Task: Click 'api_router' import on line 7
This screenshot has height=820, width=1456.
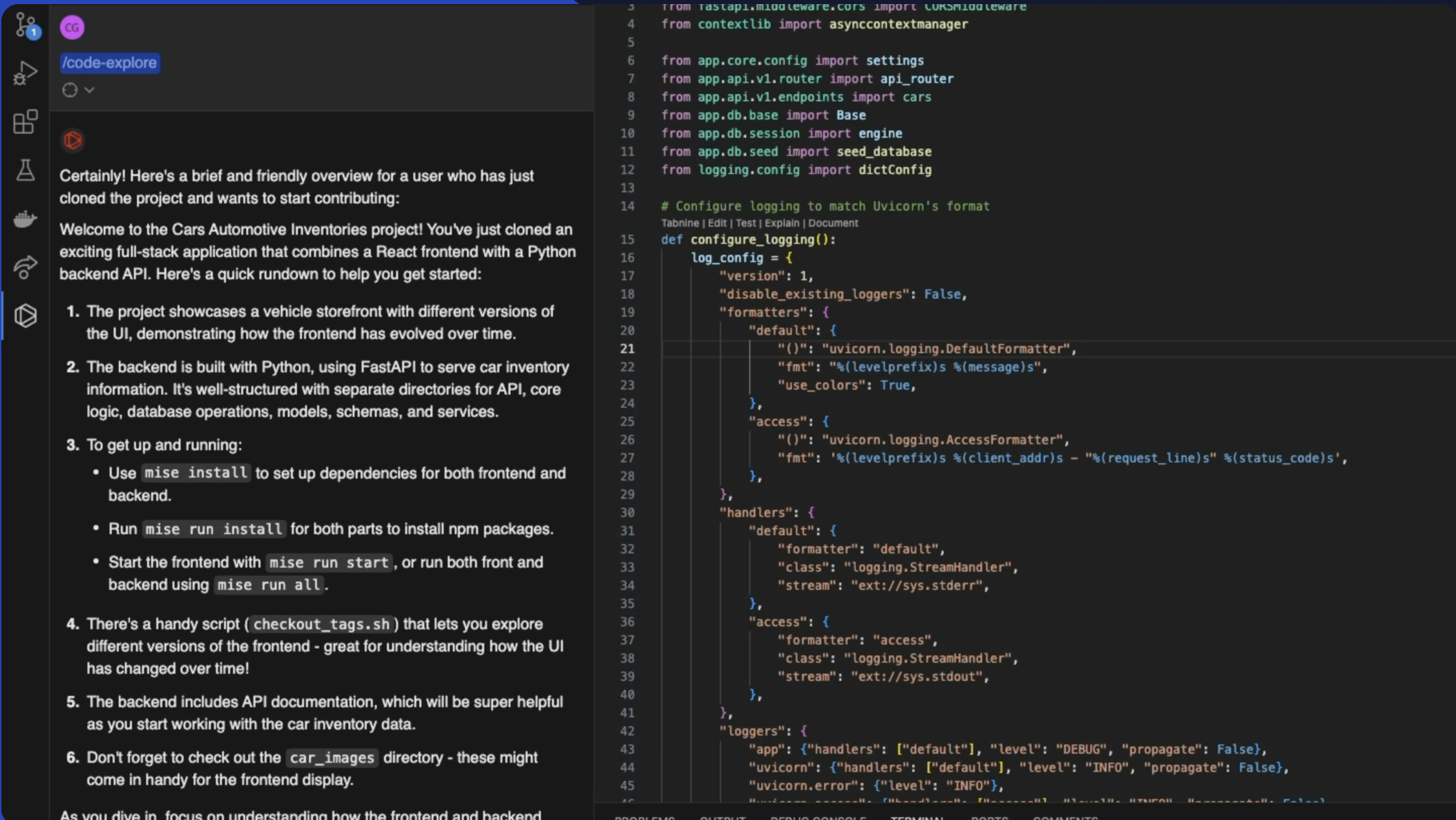Action: tap(916, 79)
